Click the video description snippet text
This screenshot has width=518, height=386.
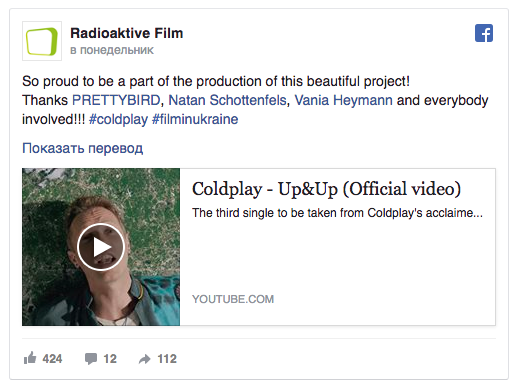337,213
